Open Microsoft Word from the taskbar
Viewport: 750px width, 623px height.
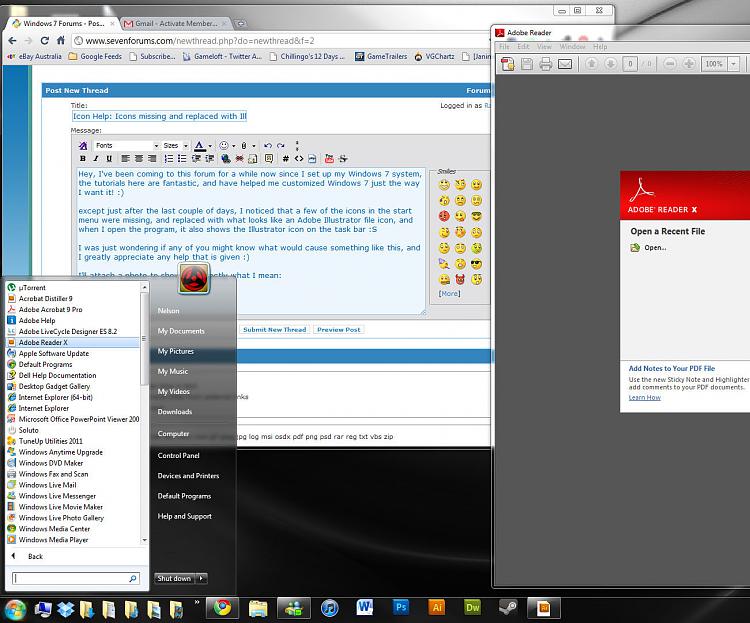364,608
